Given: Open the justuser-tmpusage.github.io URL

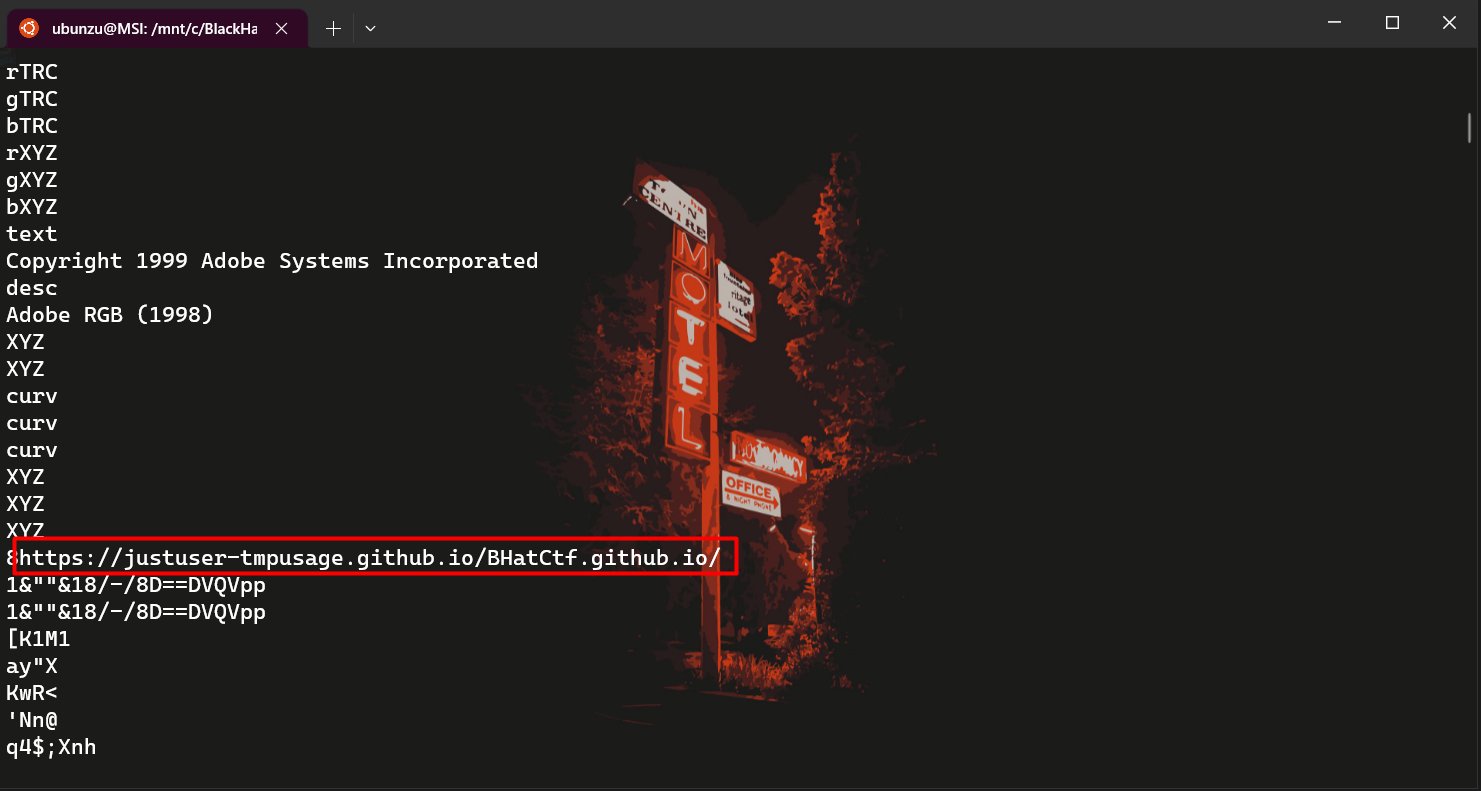Looking at the screenshot, I should coord(370,557).
